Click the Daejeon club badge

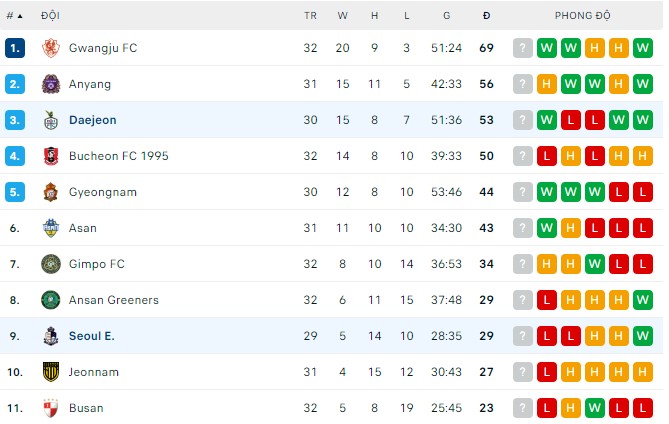(50, 120)
